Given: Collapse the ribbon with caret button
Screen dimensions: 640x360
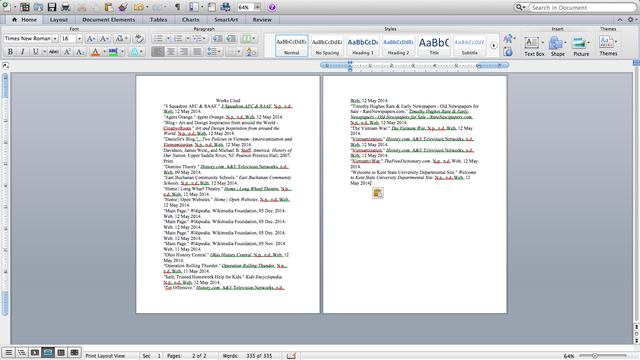Looking at the screenshot, I should tap(620, 20).
